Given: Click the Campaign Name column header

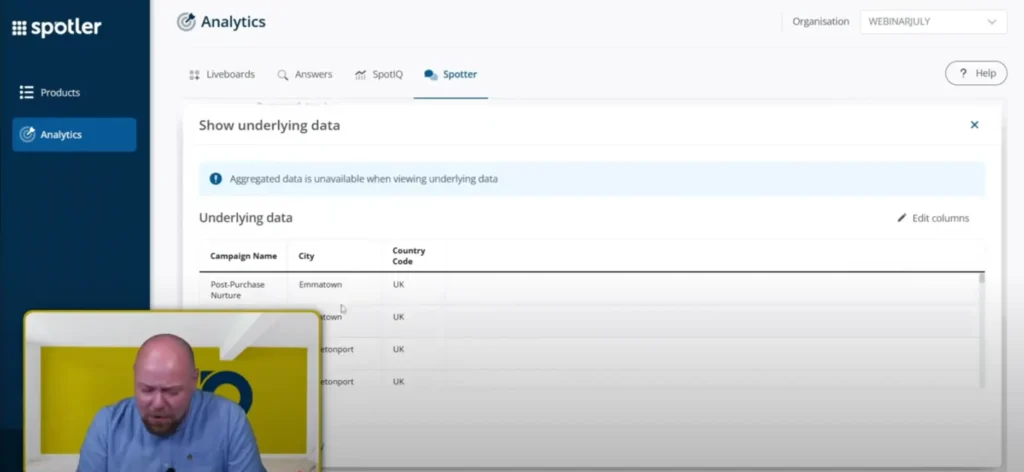Looking at the screenshot, I should (243, 256).
